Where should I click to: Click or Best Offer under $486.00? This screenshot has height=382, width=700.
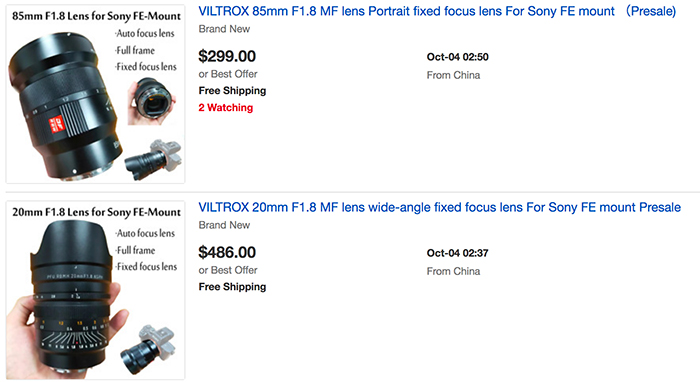click(228, 270)
